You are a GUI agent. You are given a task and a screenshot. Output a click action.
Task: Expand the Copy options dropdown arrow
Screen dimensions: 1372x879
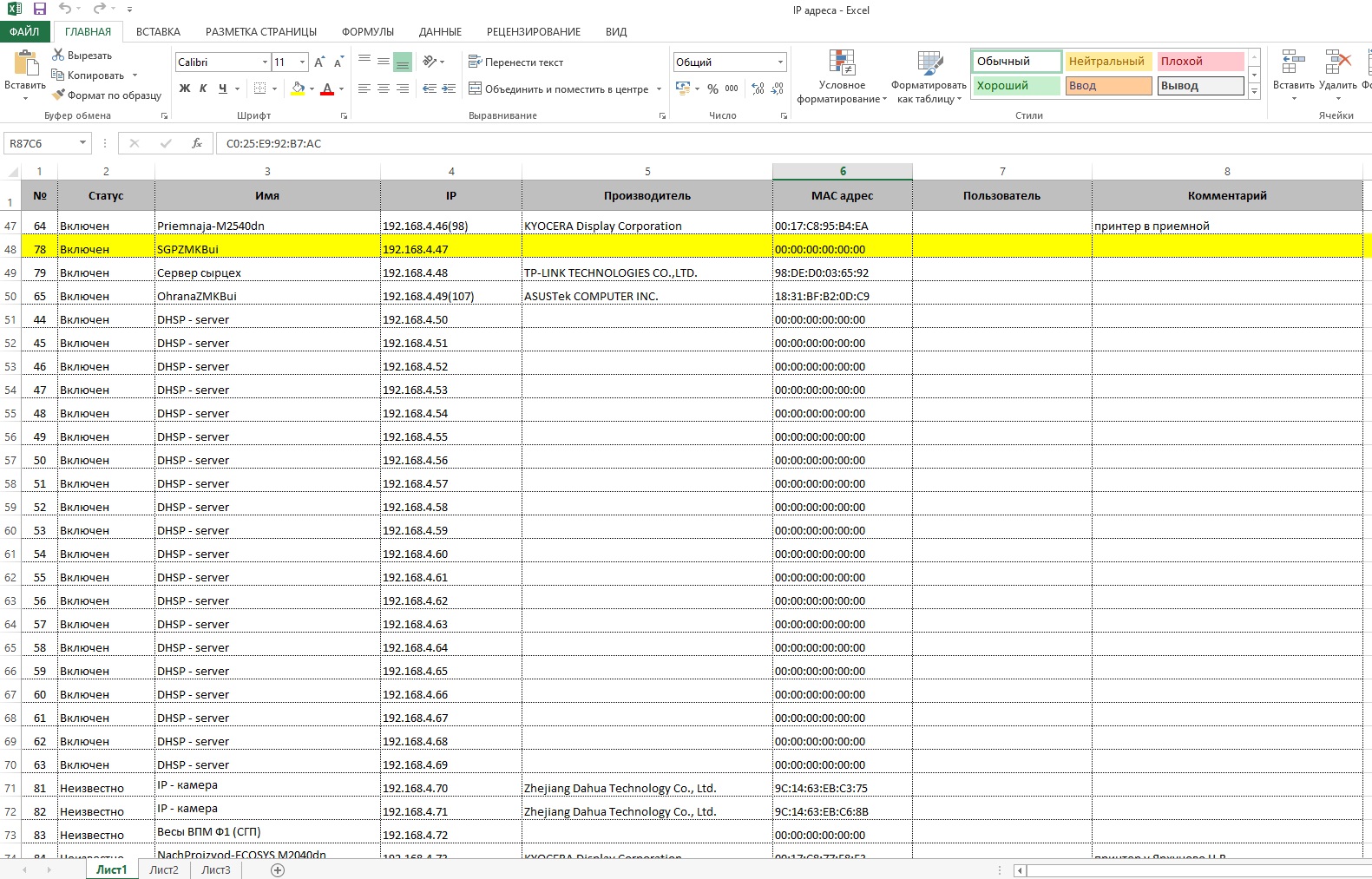click(x=135, y=75)
